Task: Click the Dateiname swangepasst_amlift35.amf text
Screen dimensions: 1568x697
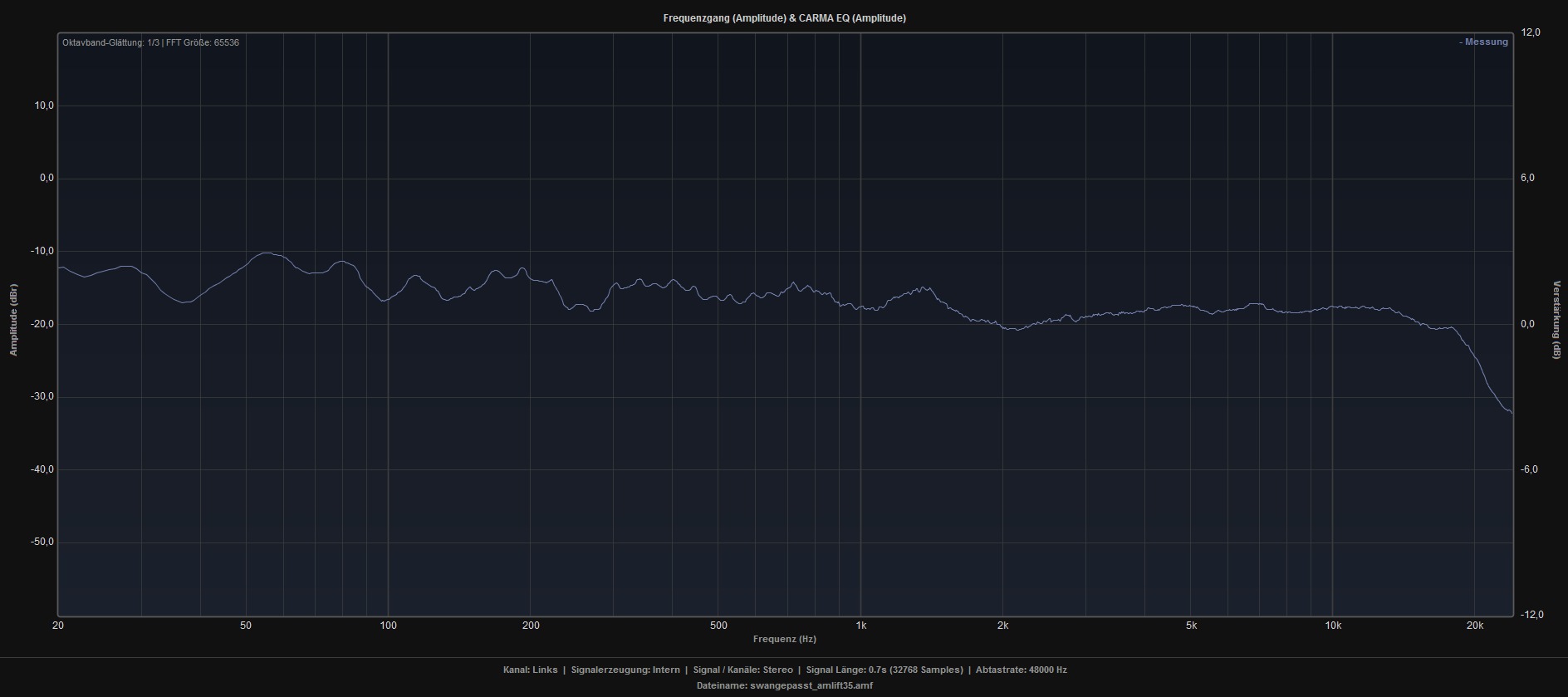Action: [x=784, y=685]
